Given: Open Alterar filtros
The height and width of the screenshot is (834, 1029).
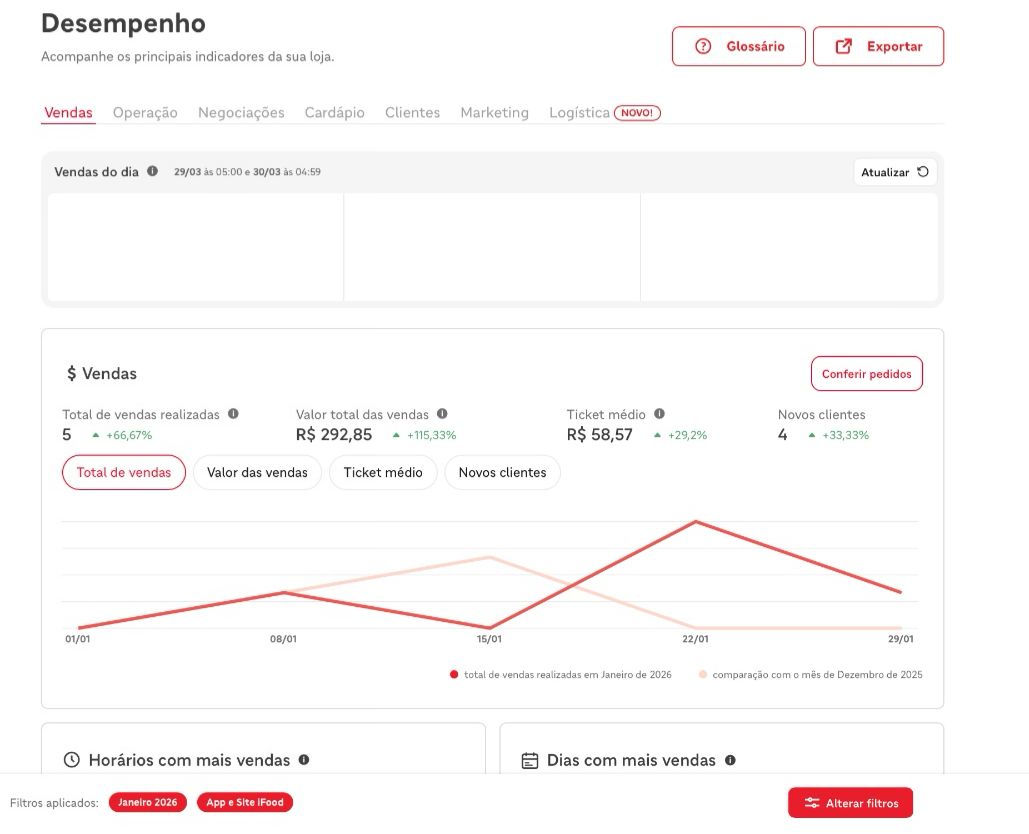Looking at the screenshot, I should tap(850, 803).
